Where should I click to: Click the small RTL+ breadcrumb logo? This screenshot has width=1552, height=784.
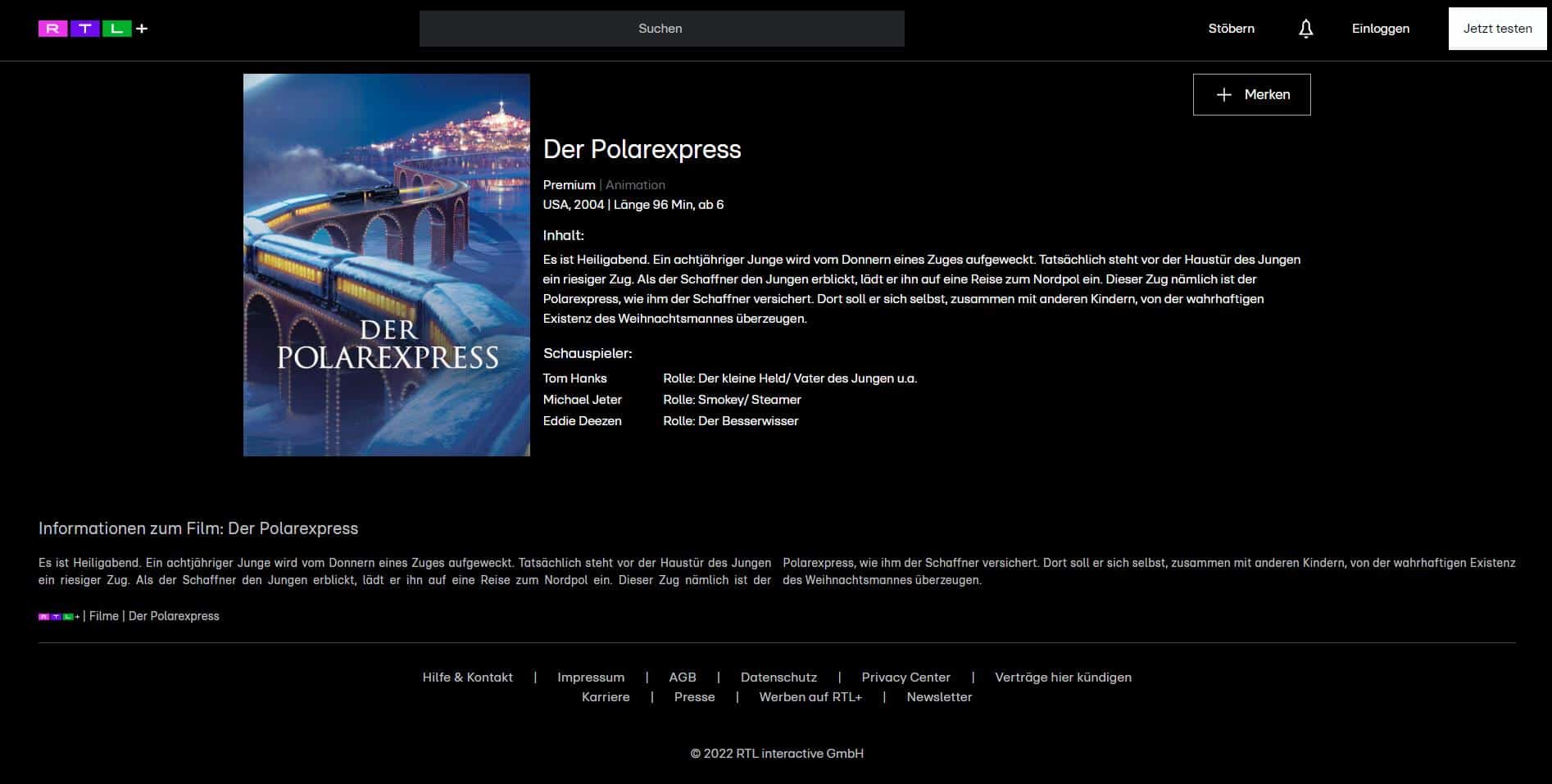(x=59, y=616)
